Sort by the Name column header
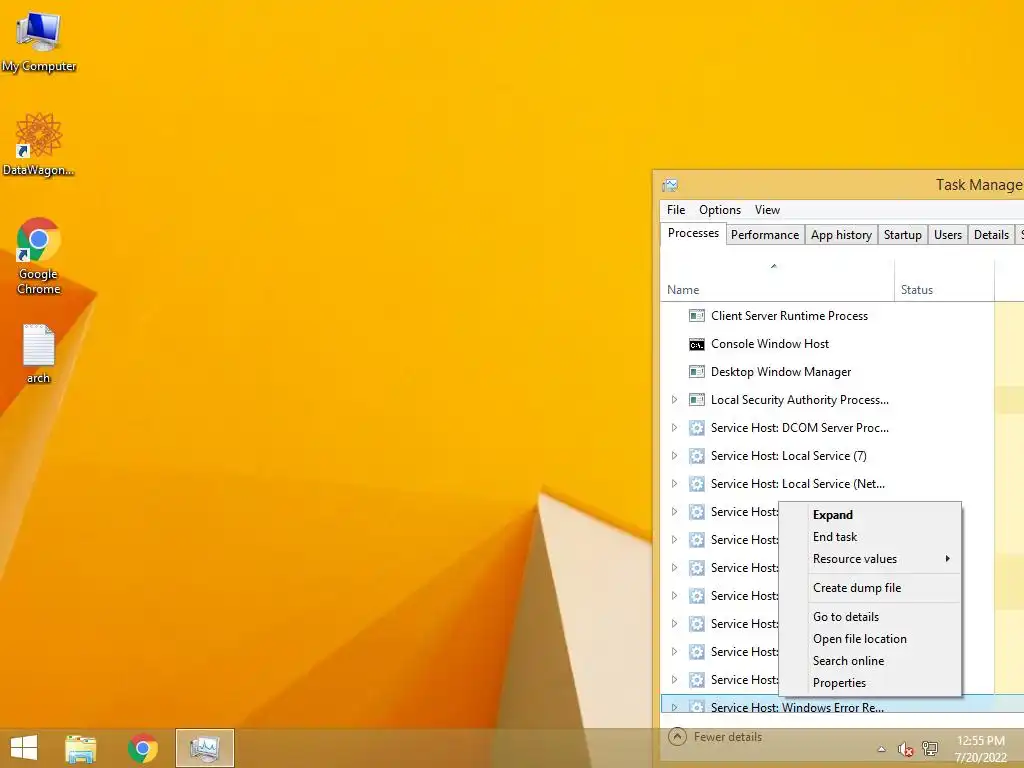 (777, 281)
